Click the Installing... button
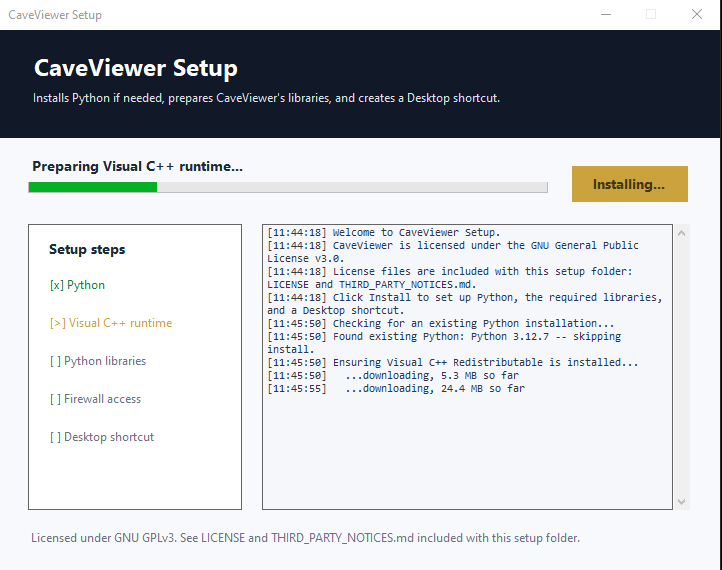Viewport: 722px width, 570px height. (x=629, y=184)
